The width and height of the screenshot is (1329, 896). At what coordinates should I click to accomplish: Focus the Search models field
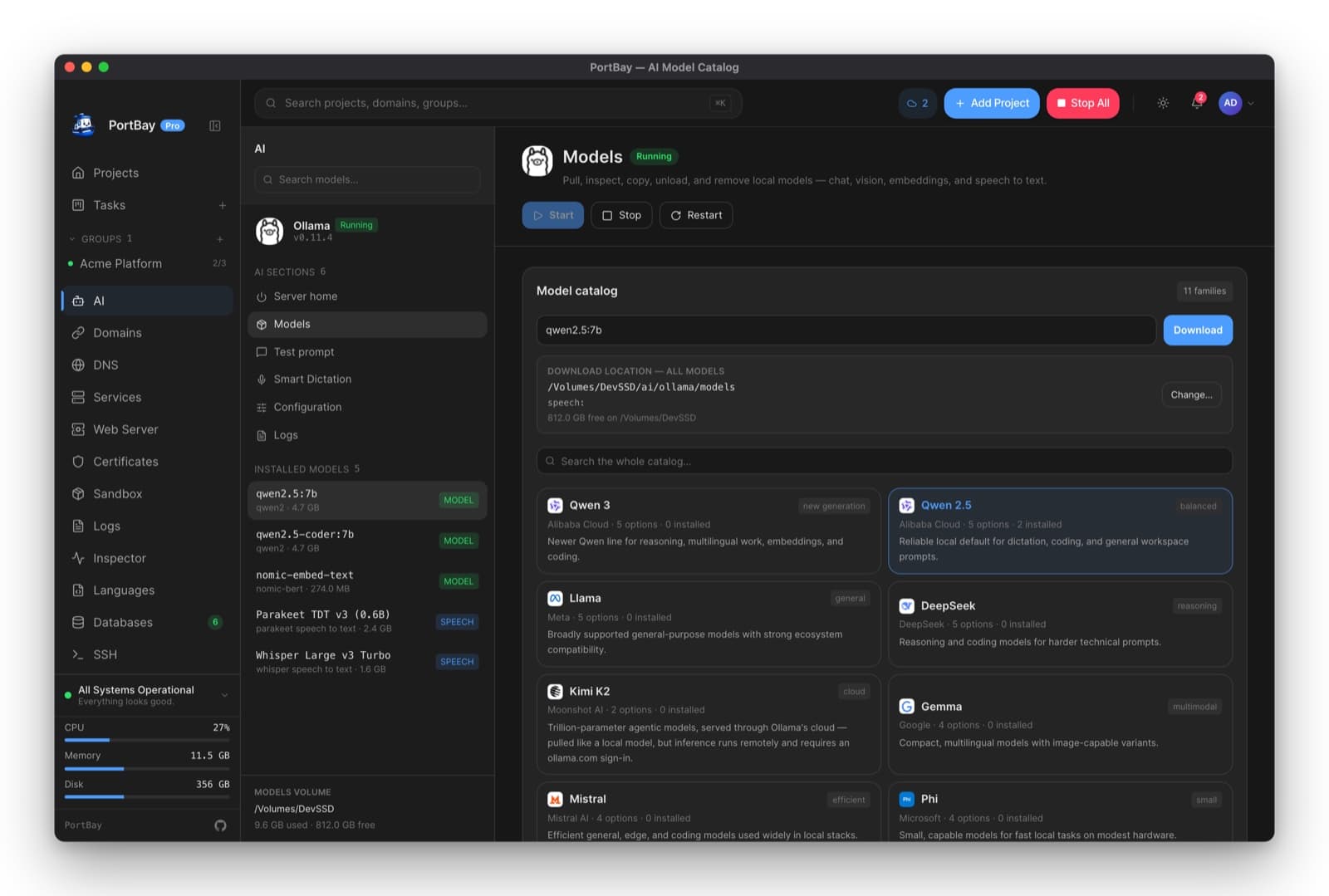tap(367, 179)
